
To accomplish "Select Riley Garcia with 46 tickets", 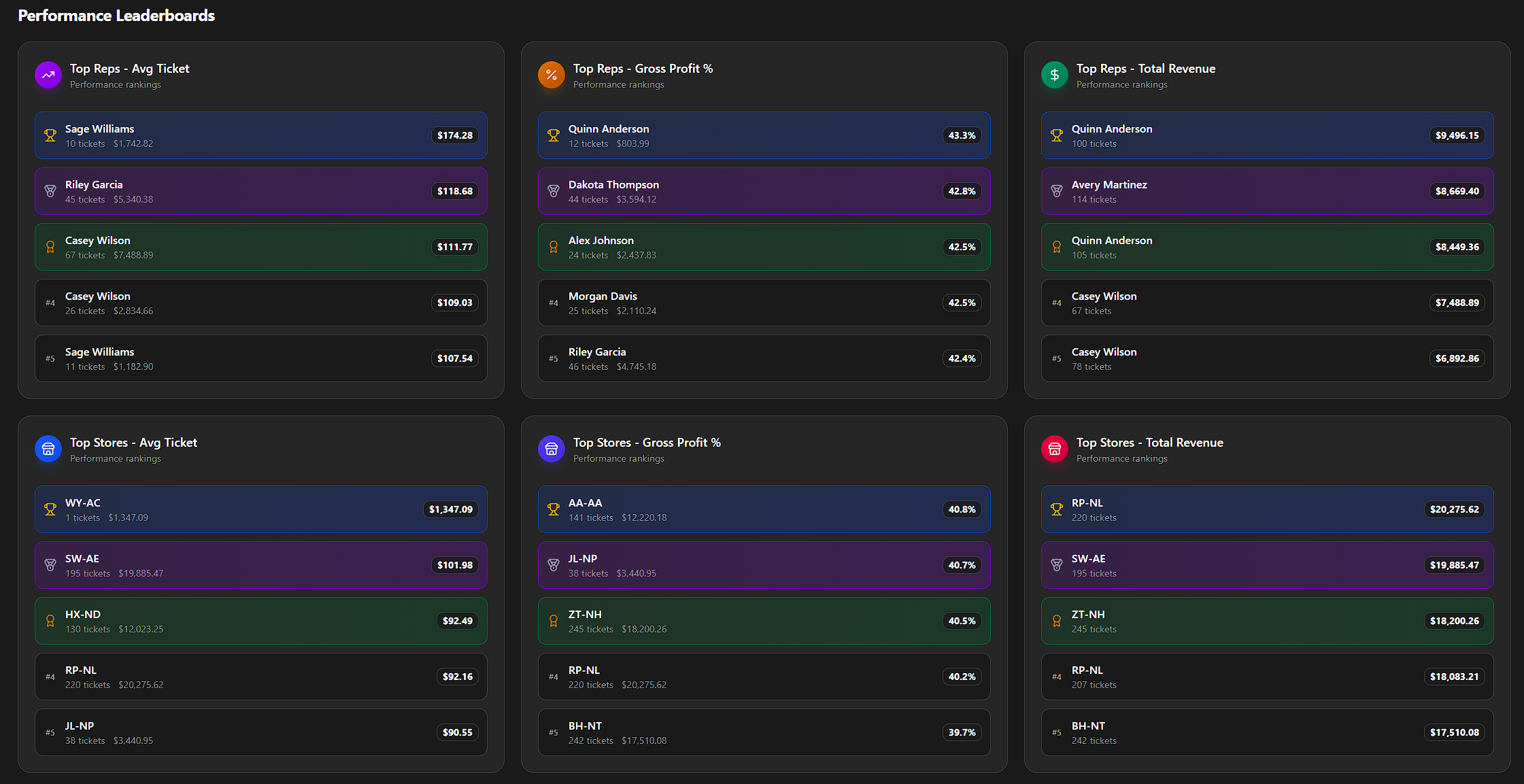I will (x=764, y=358).
